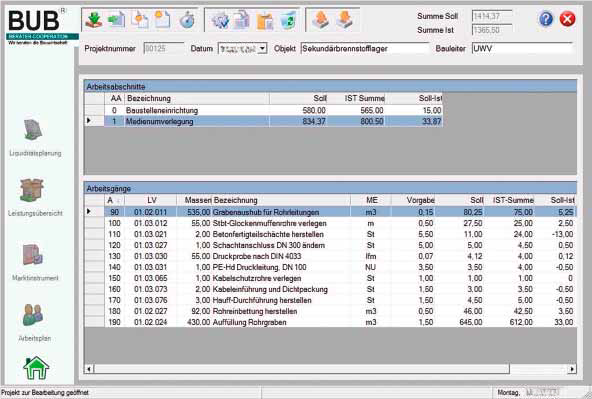592x399 pixels.
Task: Open Arbeitsplan from the sidebar
Action: (x=34, y=322)
